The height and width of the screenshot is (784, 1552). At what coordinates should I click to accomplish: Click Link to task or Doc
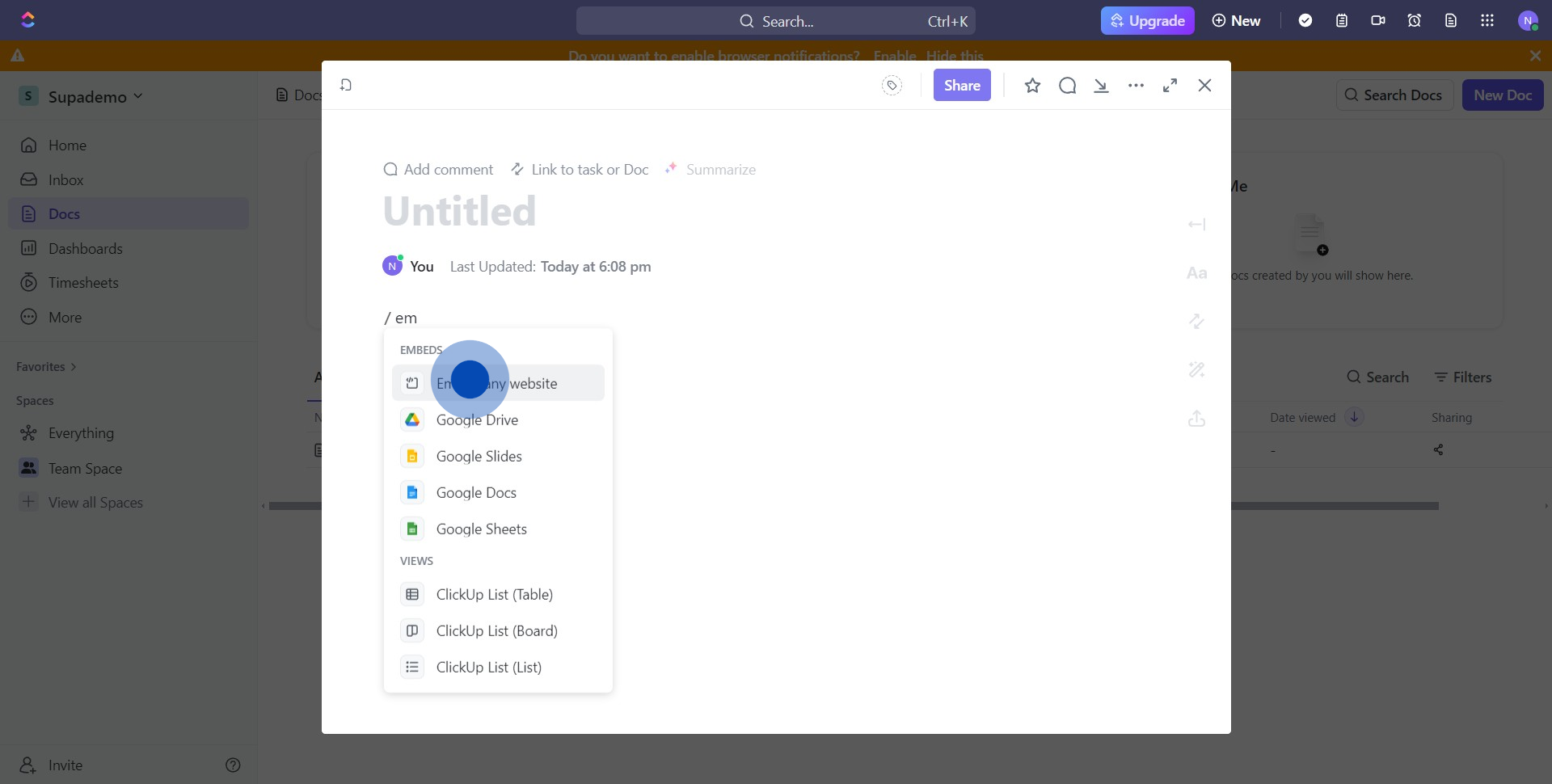pos(580,169)
